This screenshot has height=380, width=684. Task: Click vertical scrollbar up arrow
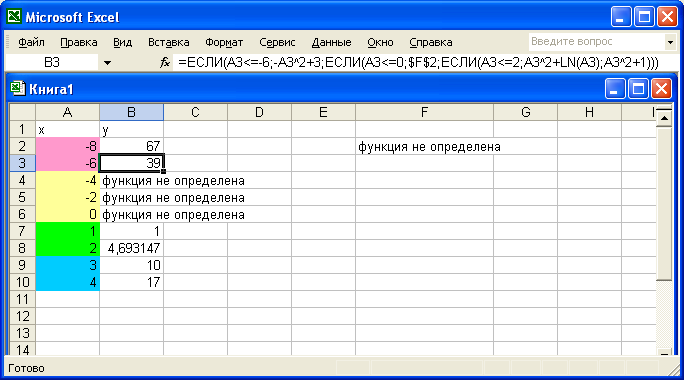pos(664,118)
